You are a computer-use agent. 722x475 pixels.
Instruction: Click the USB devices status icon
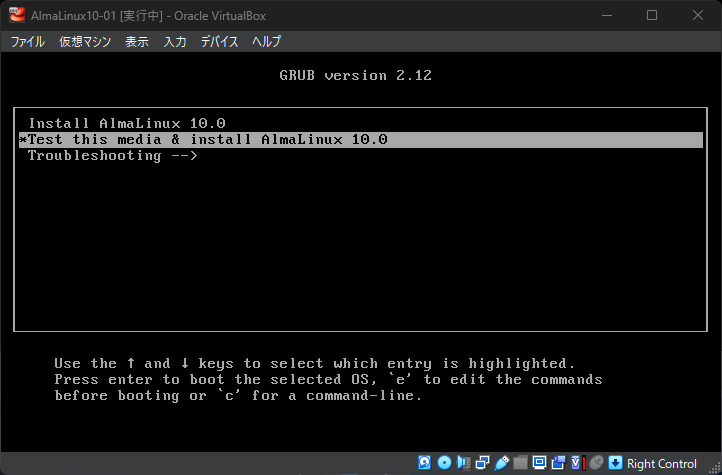[501, 463]
